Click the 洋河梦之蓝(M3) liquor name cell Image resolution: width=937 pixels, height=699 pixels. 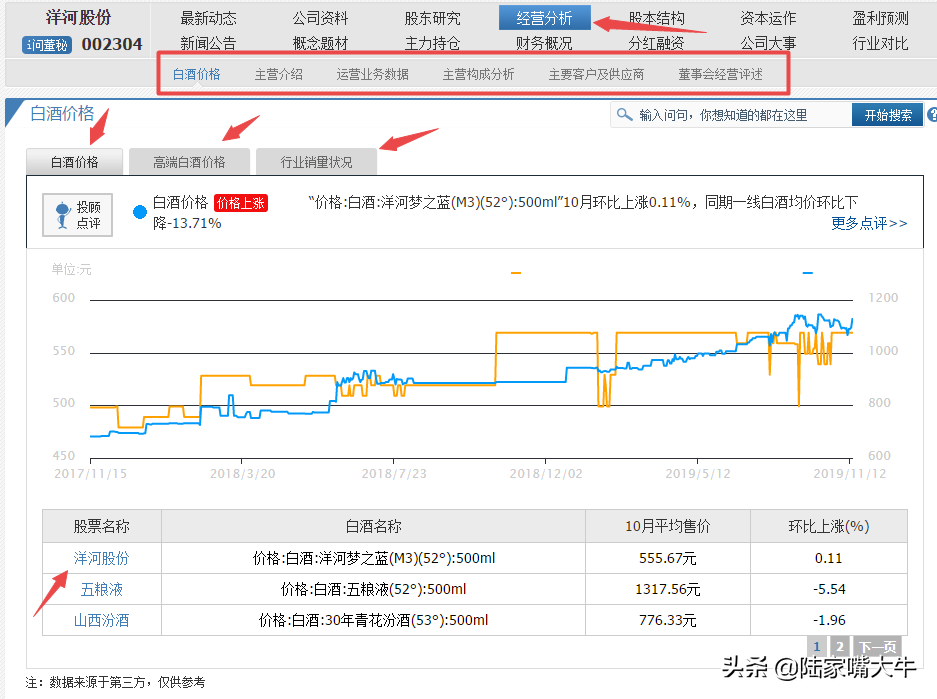pos(373,558)
